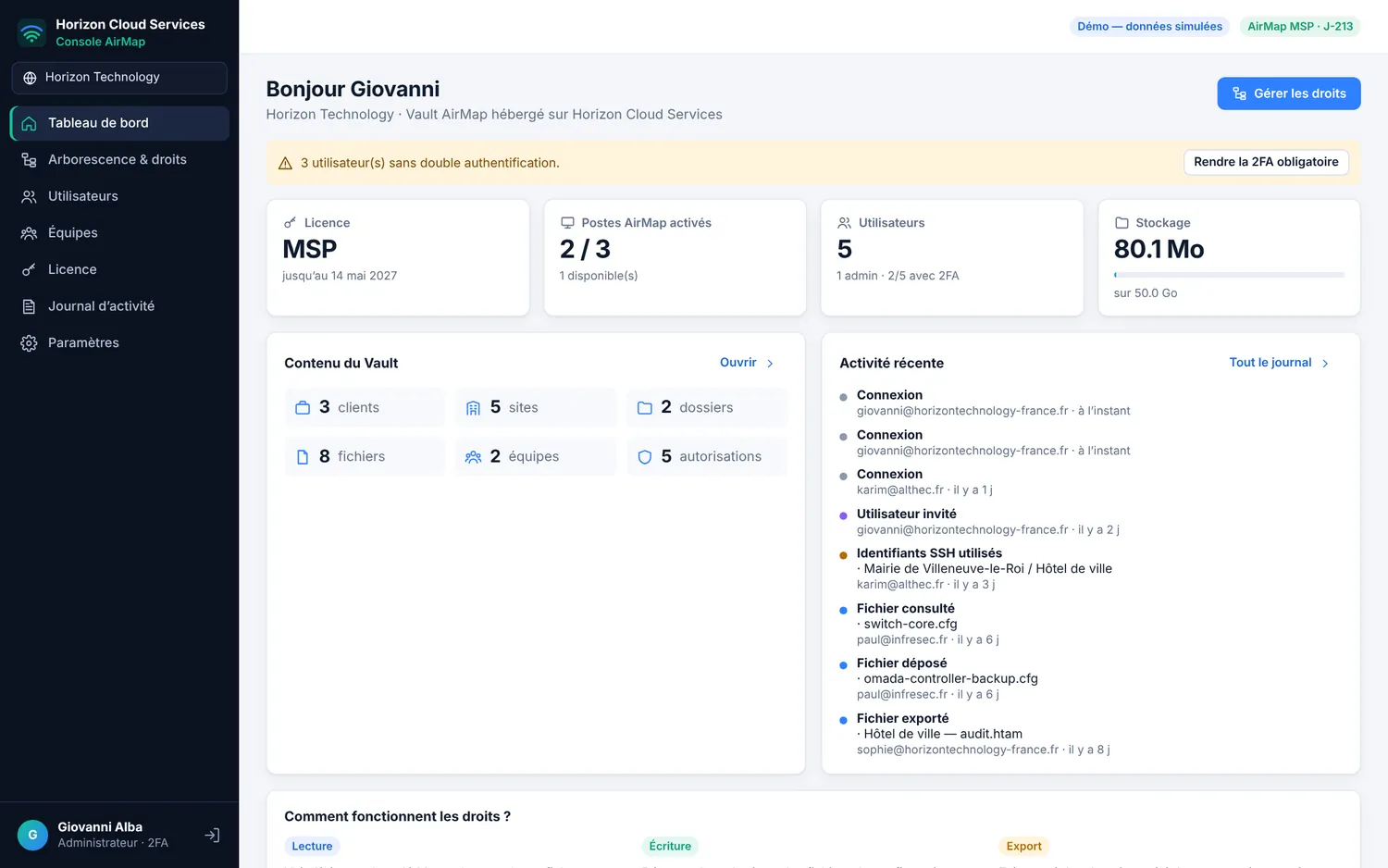Image resolution: width=1388 pixels, height=868 pixels.
Task: Open the Horizon Technology organization selector
Action: point(119,78)
